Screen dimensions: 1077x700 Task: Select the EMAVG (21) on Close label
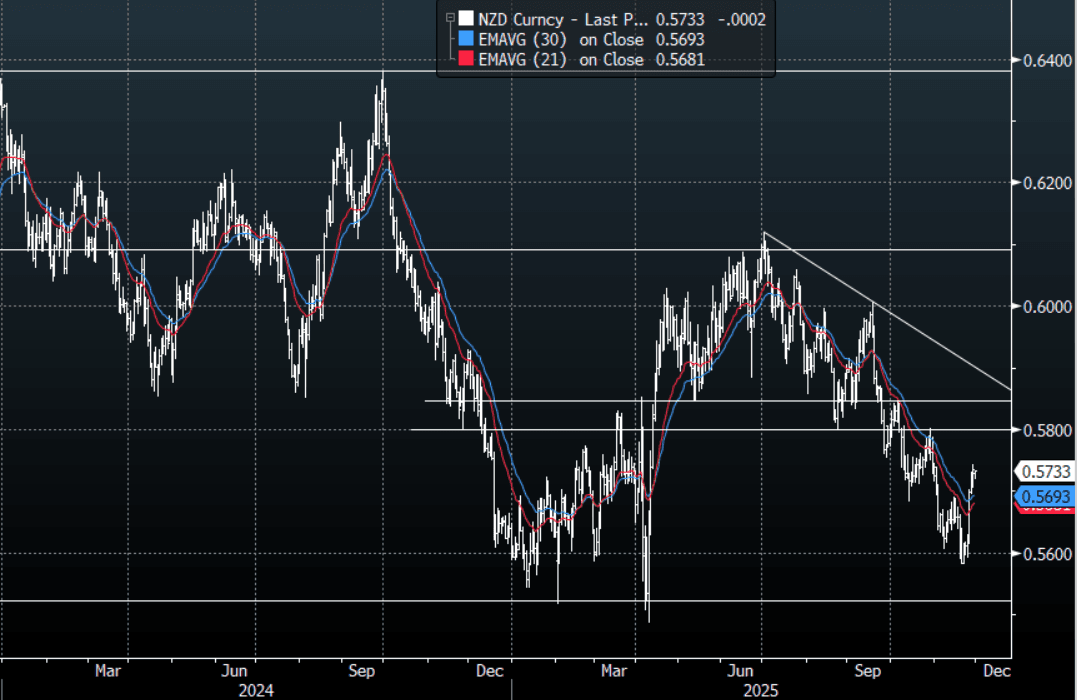(560, 59)
